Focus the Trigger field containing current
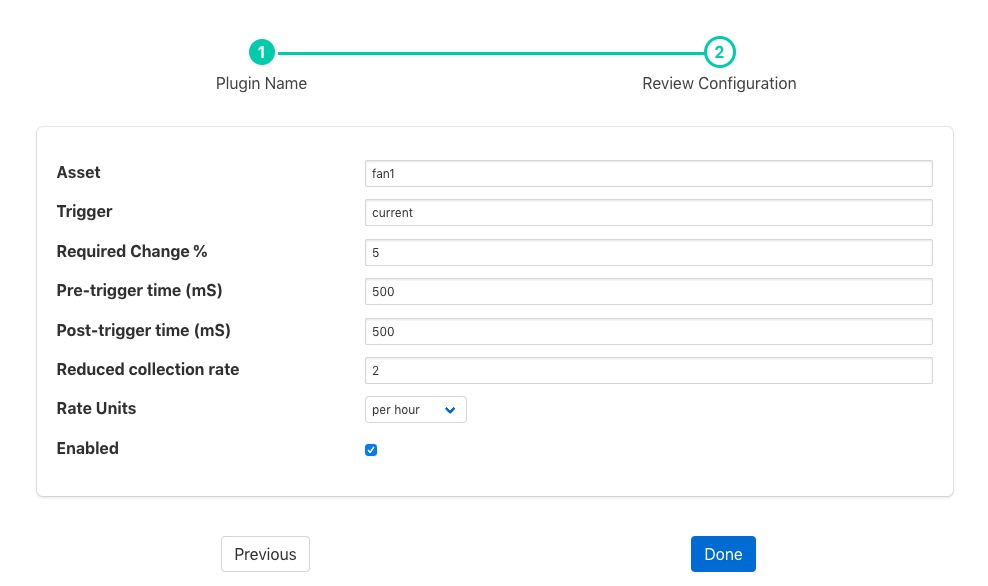This screenshot has height=586, width=988. 648,213
